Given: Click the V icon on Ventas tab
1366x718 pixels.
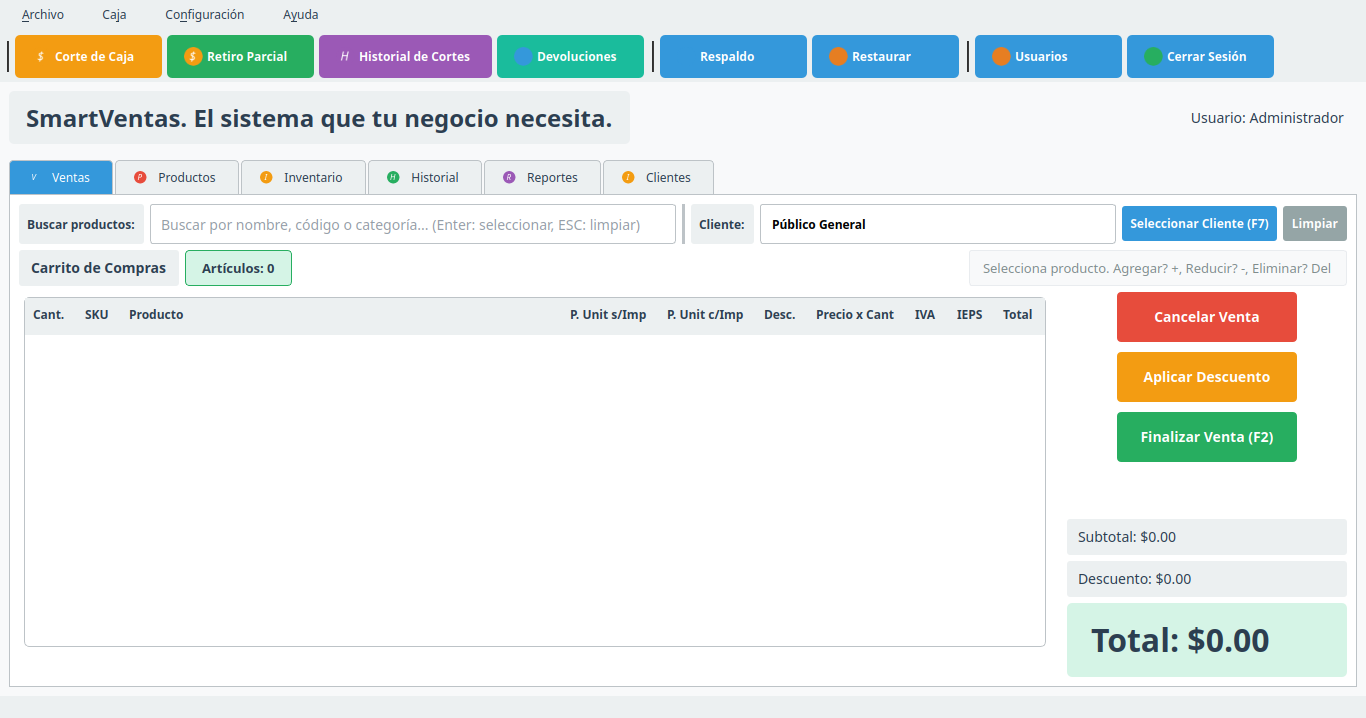Looking at the screenshot, I should click(34, 177).
